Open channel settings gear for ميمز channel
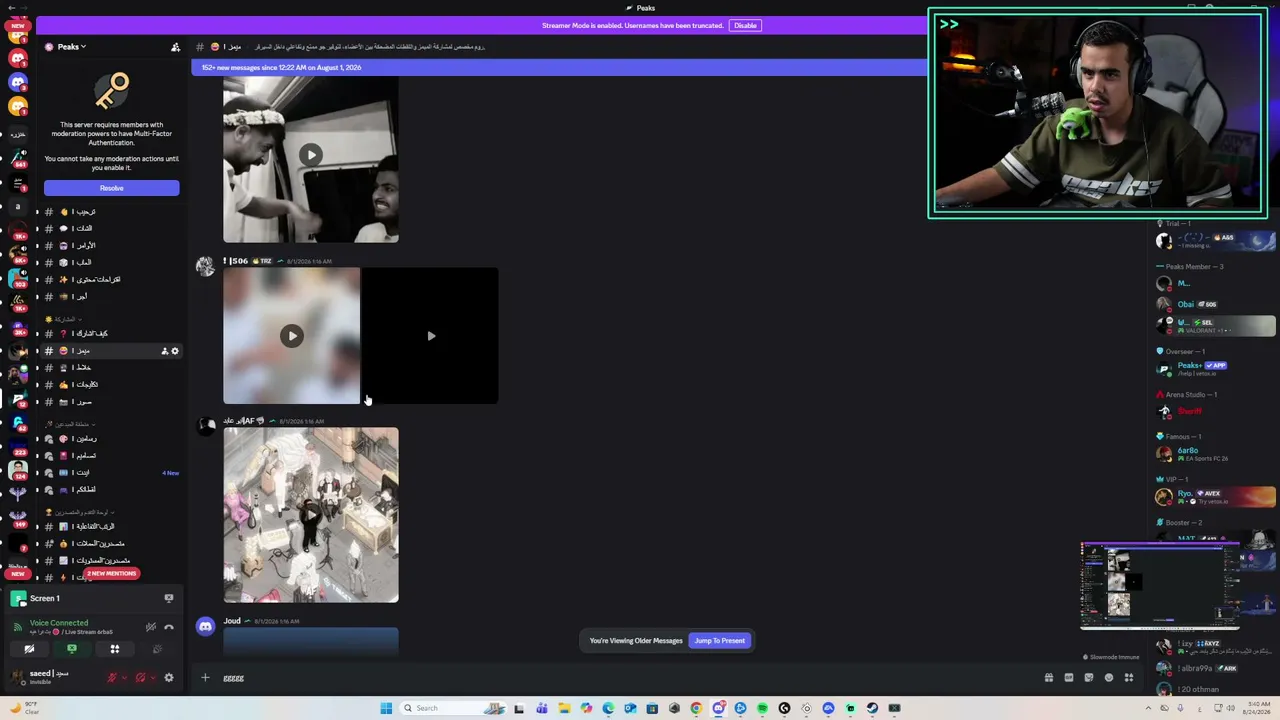The width and height of the screenshot is (1280, 720). click(x=175, y=351)
